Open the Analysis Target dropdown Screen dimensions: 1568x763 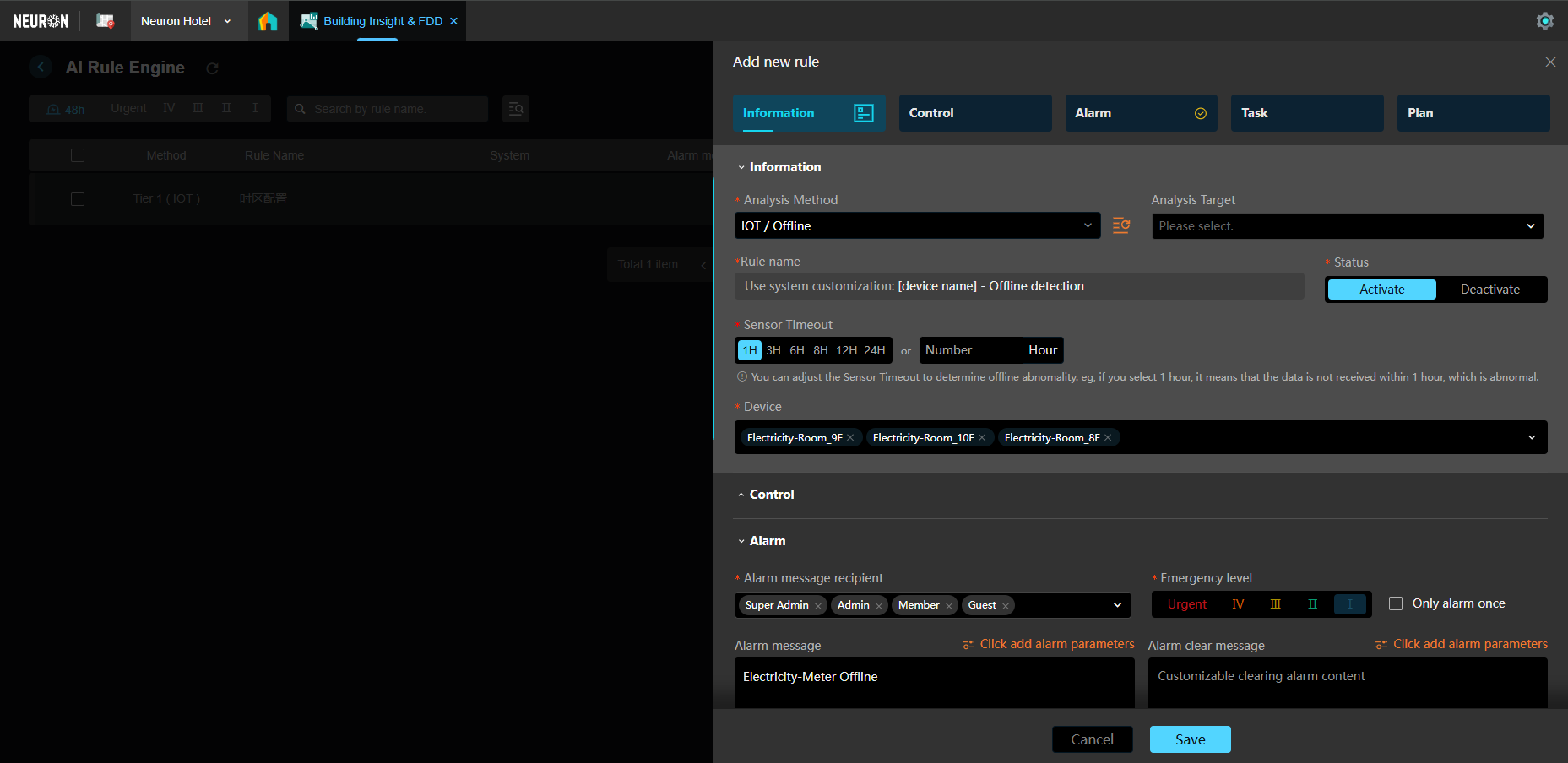pos(1347,226)
